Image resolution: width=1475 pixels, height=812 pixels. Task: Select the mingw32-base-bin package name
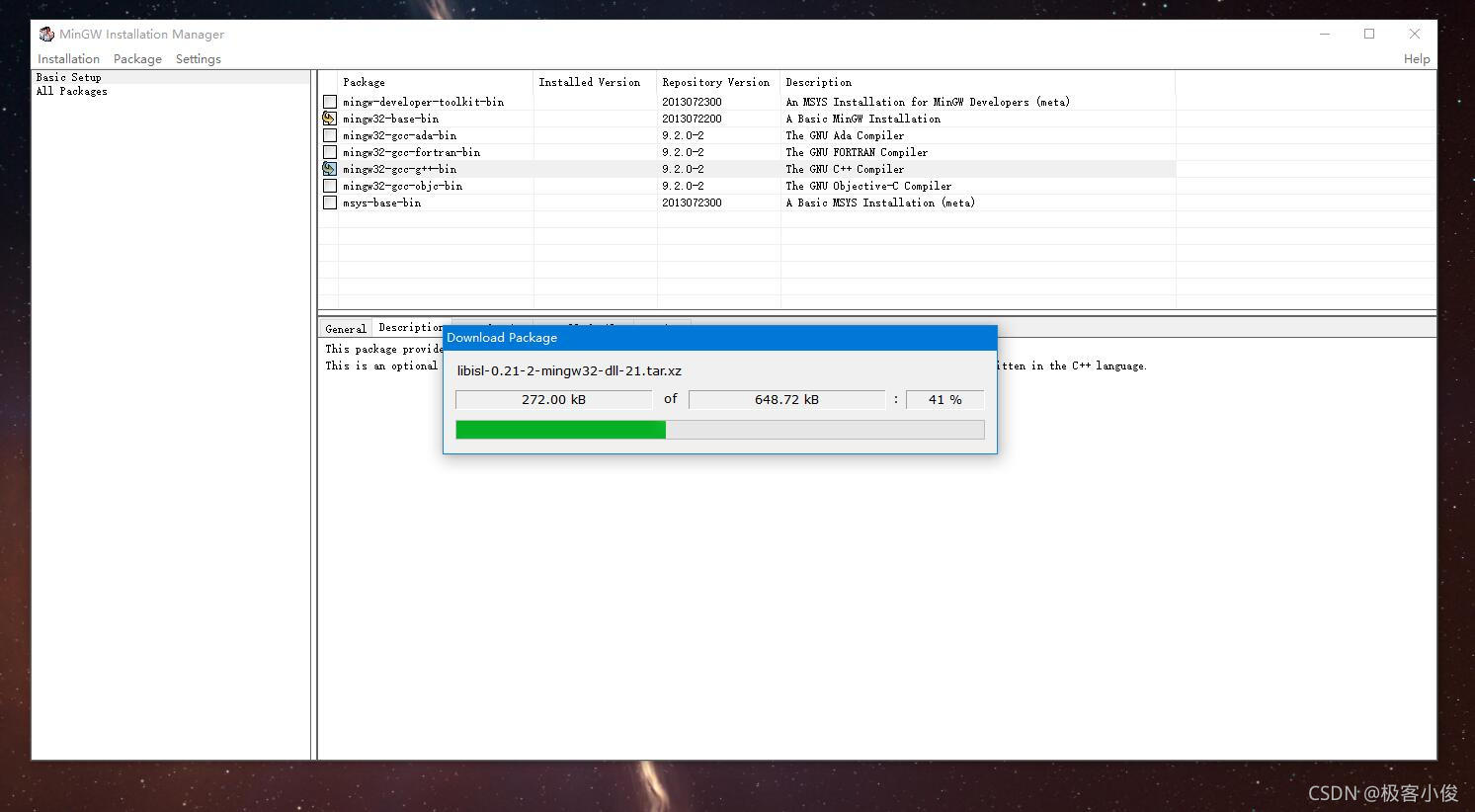[390, 119]
